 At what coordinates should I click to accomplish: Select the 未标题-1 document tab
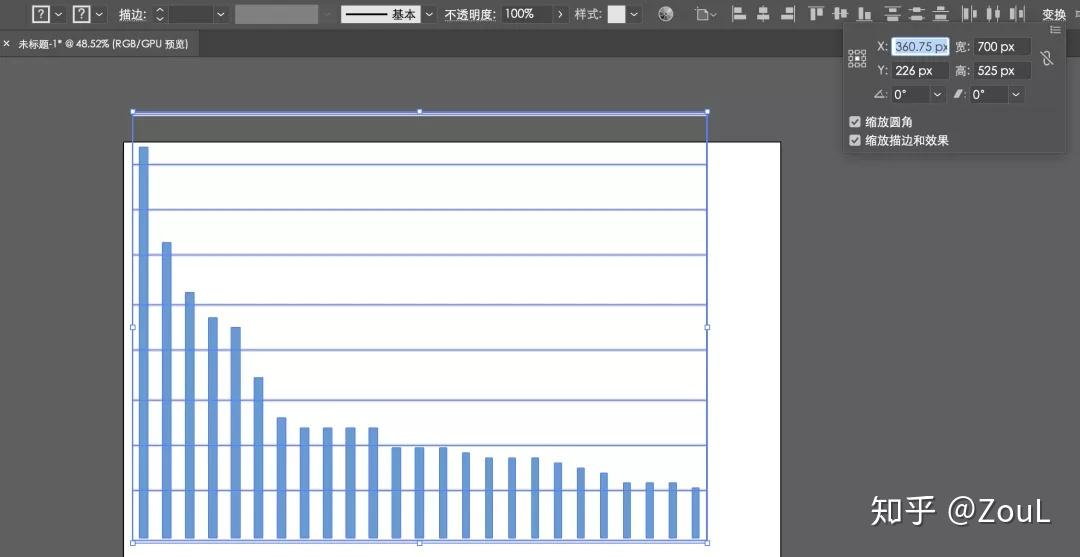(x=103, y=43)
